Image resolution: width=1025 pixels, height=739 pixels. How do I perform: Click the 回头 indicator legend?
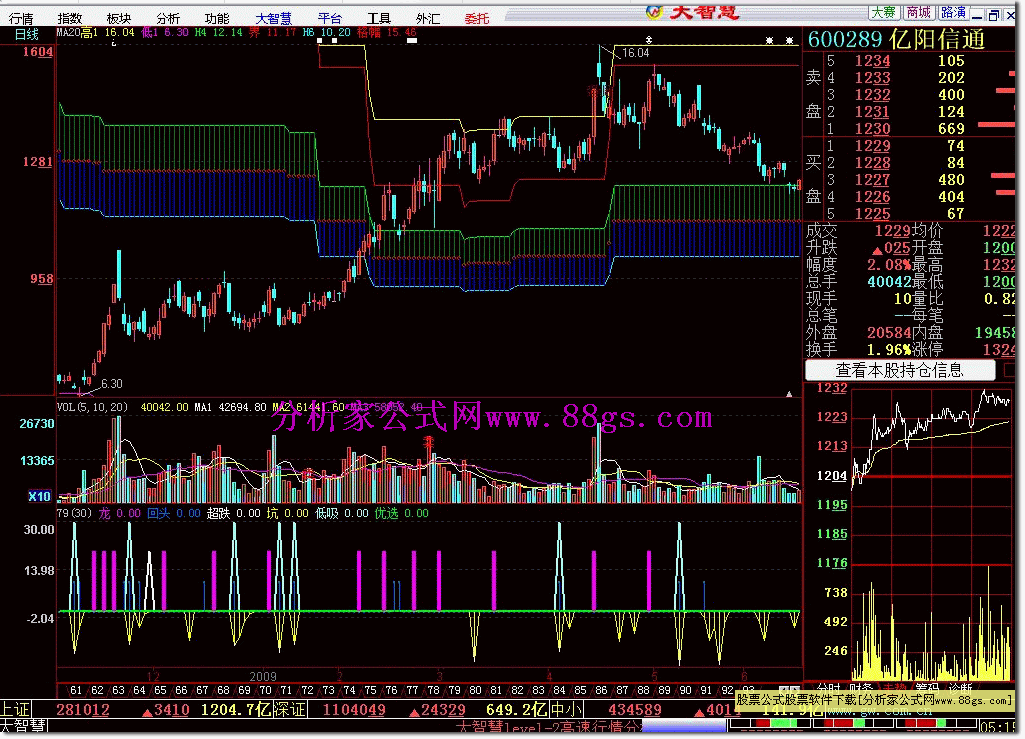point(159,513)
